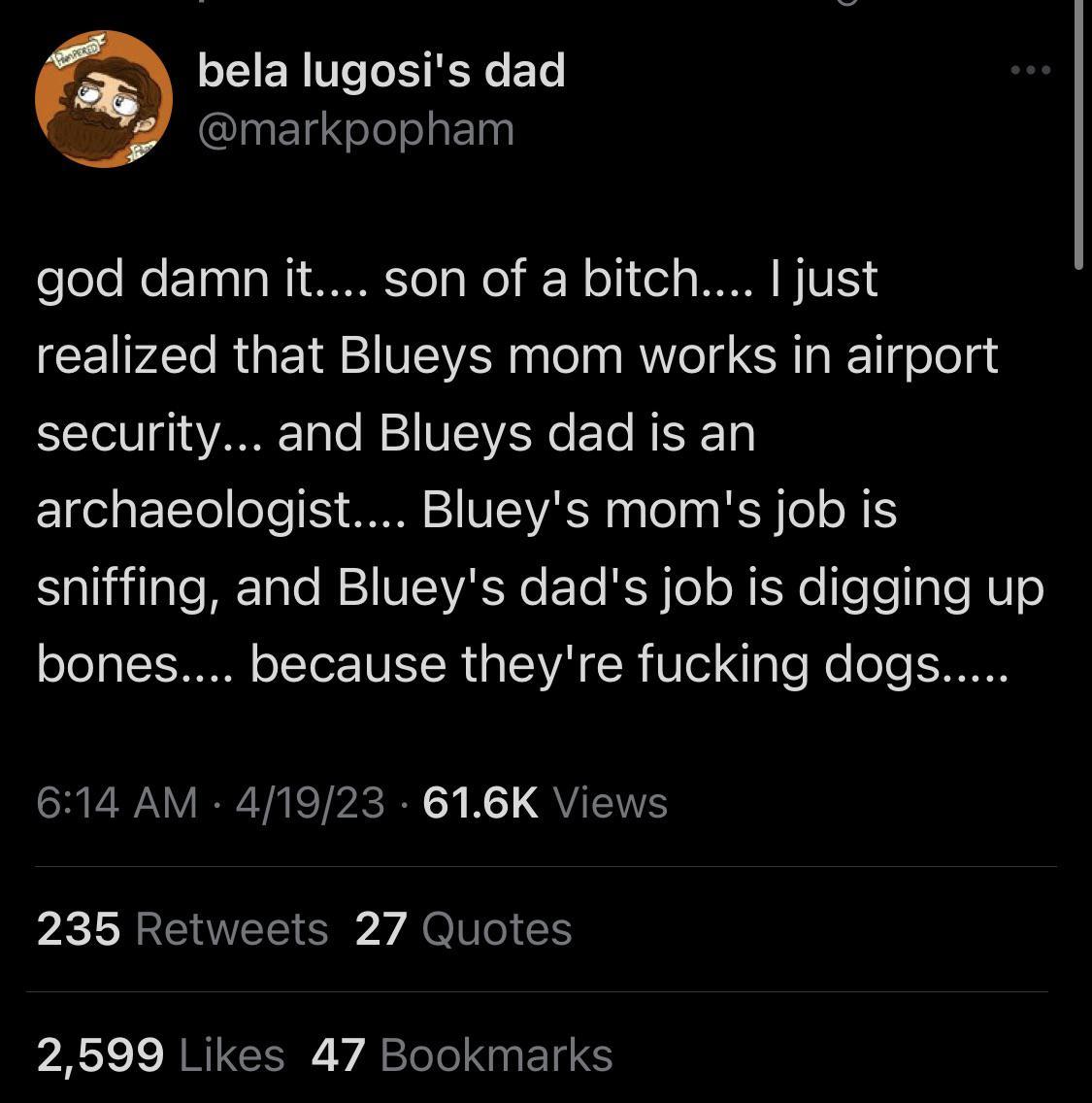Show the 235 Retweets list
This screenshot has width=1092, height=1103.
[x=182, y=928]
